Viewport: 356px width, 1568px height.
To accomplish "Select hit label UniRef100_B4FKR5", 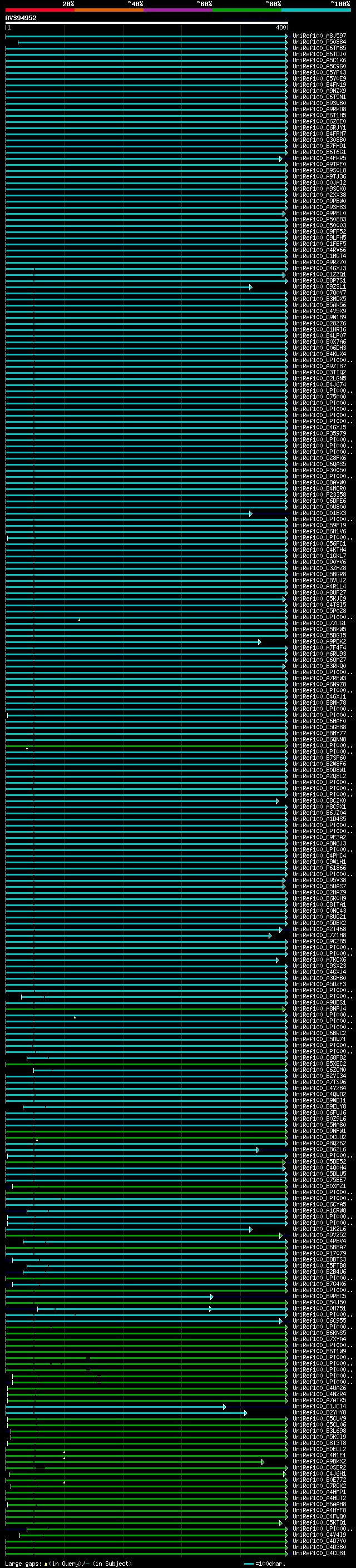I will (319, 159).
